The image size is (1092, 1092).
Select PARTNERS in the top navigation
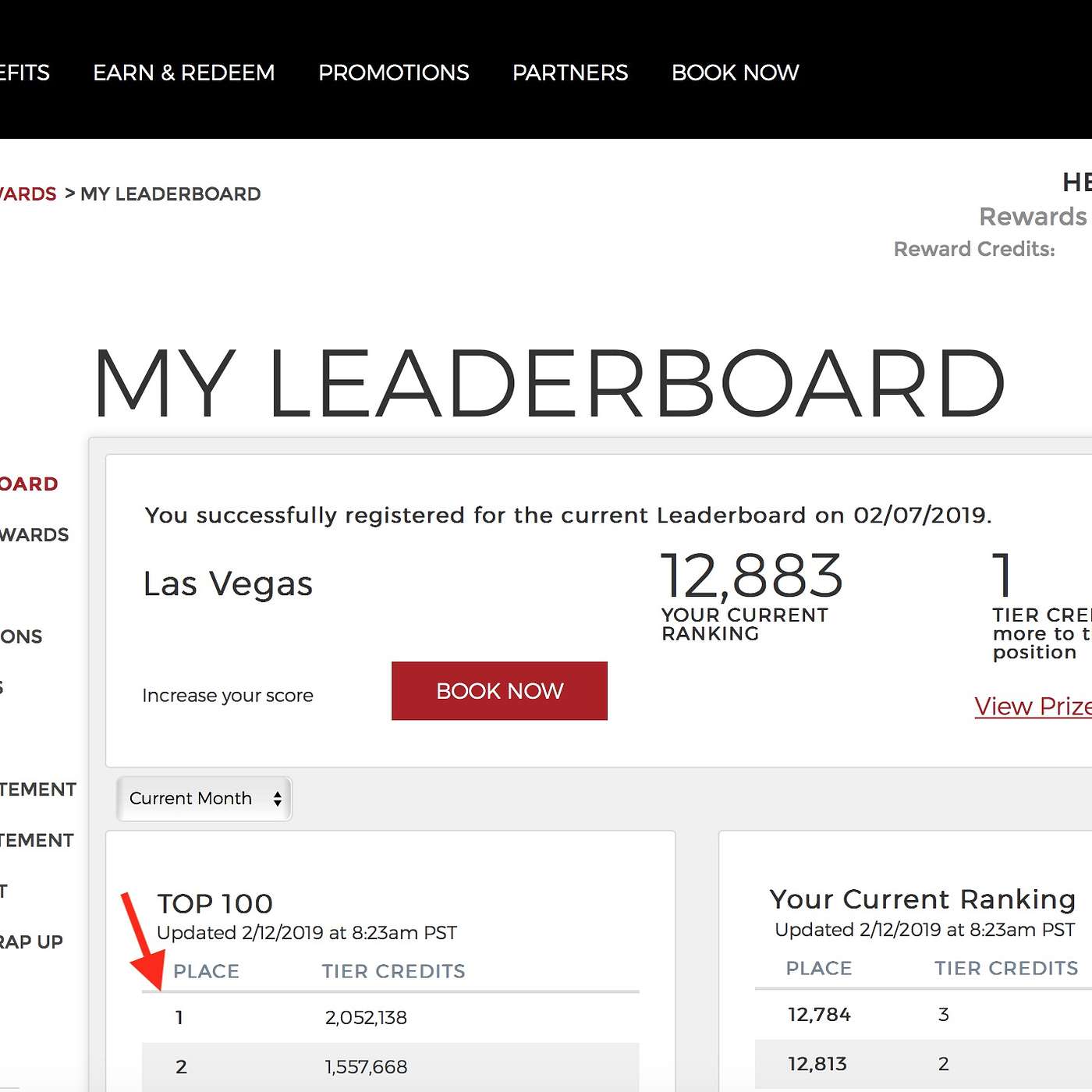pos(569,73)
